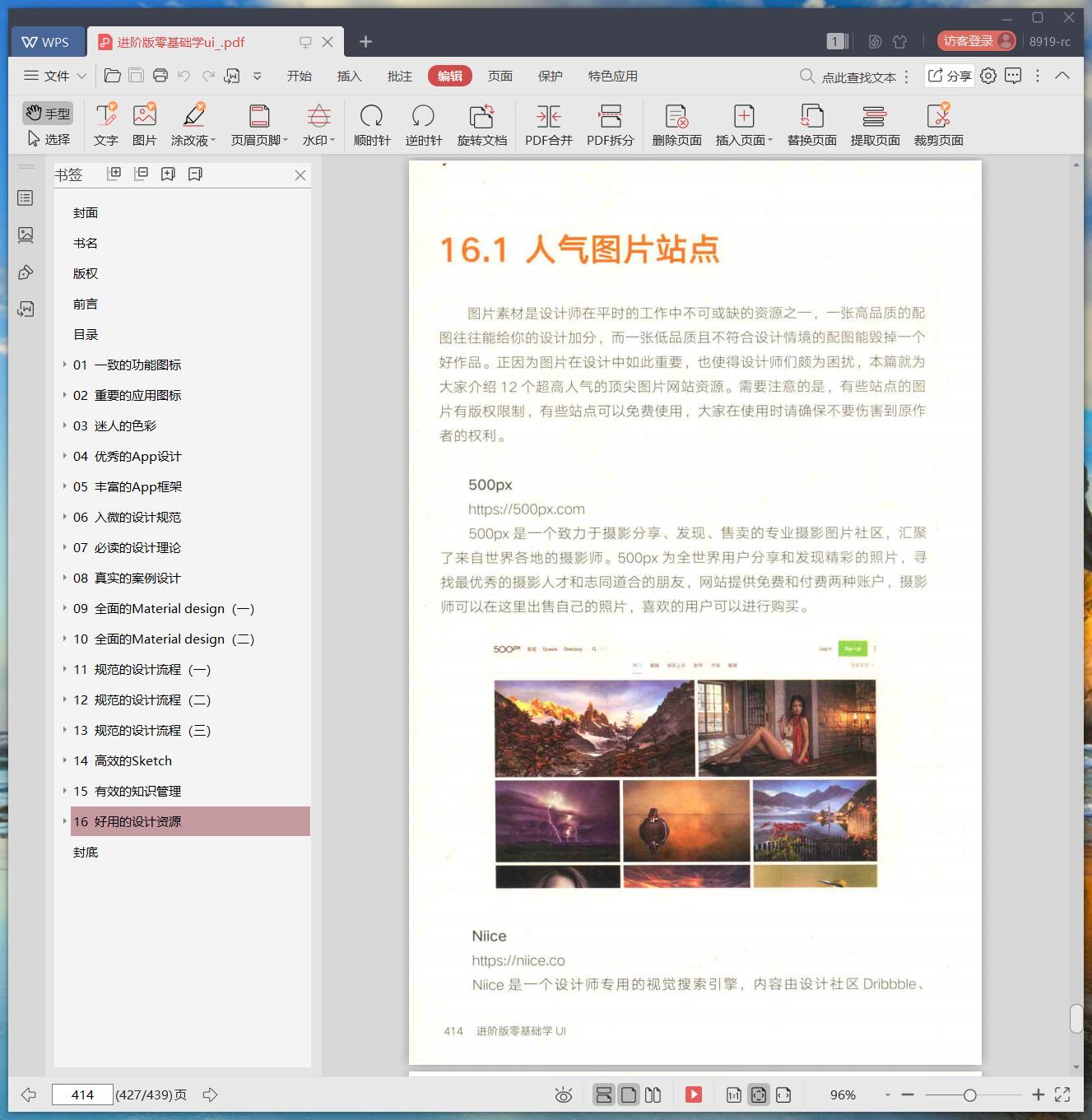Click Delete Page (删除页面)

click(x=676, y=124)
